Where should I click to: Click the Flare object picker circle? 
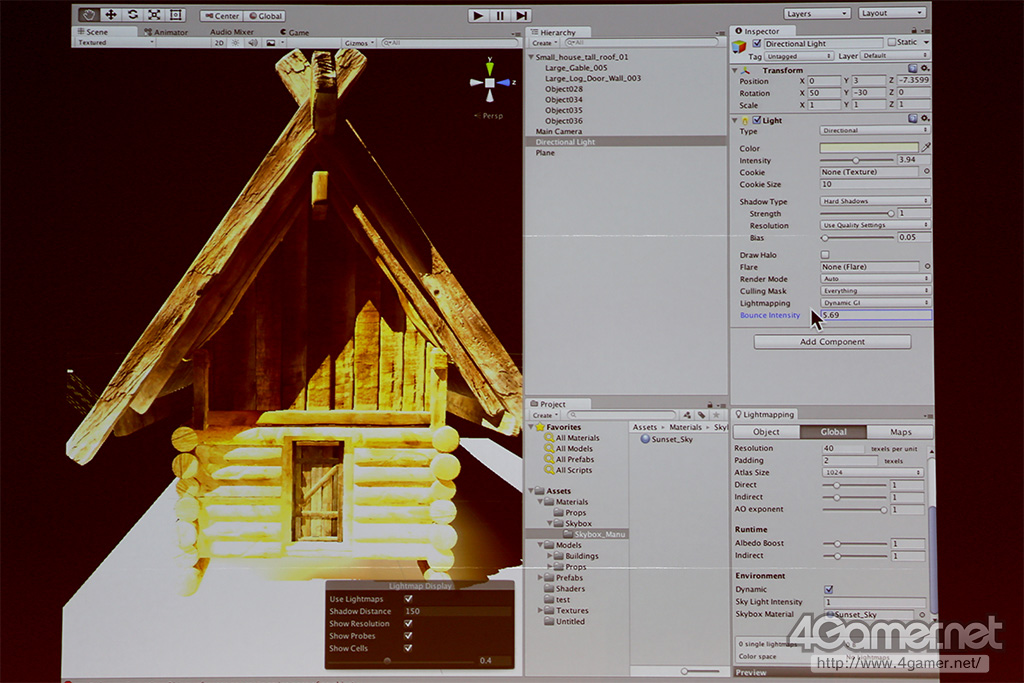coord(927,266)
